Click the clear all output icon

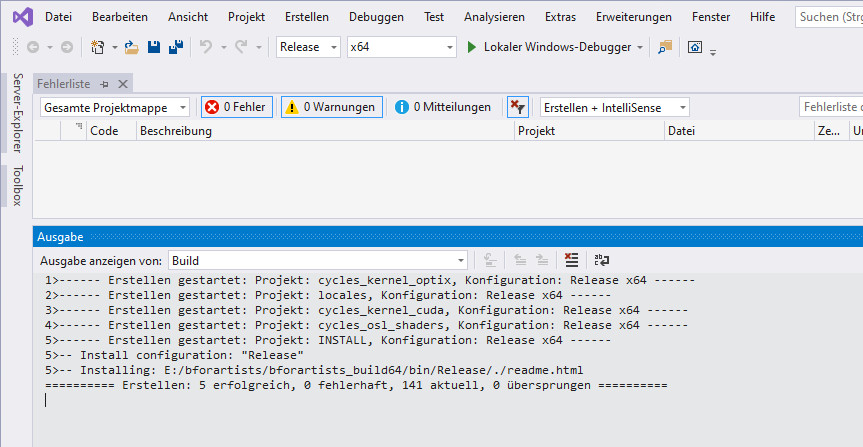[572, 260]
